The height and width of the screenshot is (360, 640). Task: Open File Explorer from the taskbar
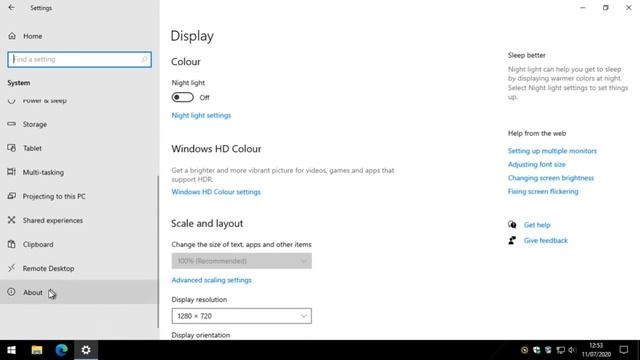(37, 350)
